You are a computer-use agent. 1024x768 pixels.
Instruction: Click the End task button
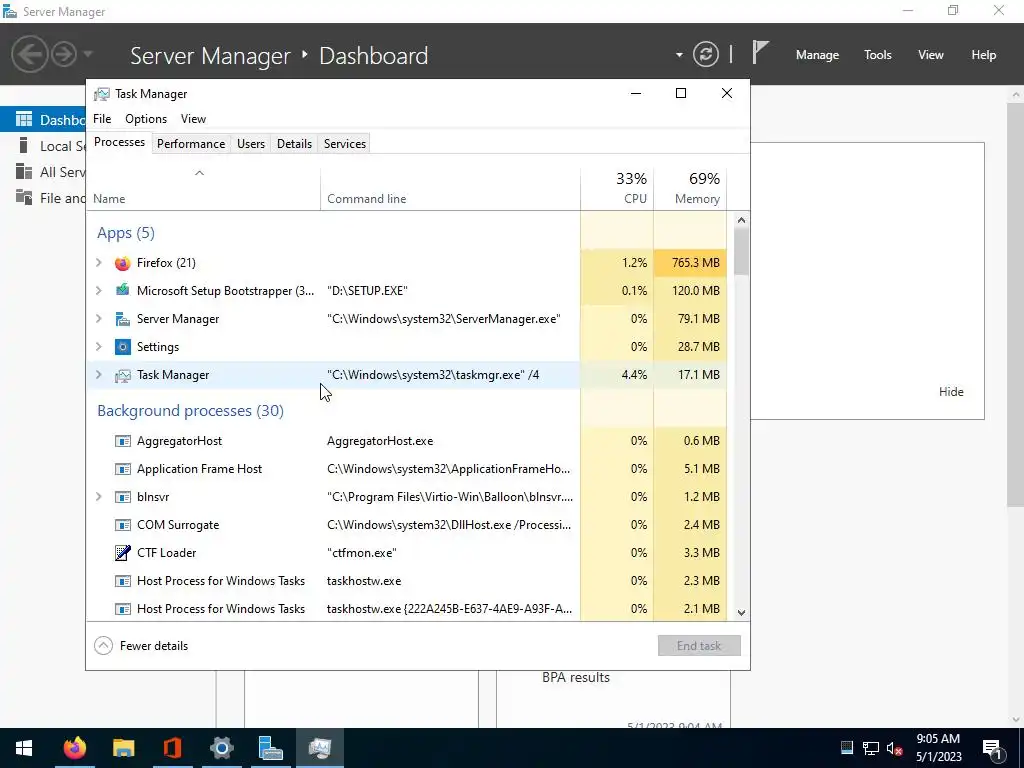[x=699, y=646]
